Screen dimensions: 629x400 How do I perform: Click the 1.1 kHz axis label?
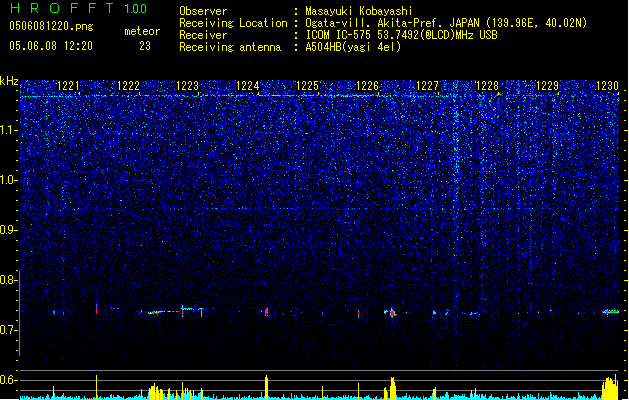coord(9,130)
